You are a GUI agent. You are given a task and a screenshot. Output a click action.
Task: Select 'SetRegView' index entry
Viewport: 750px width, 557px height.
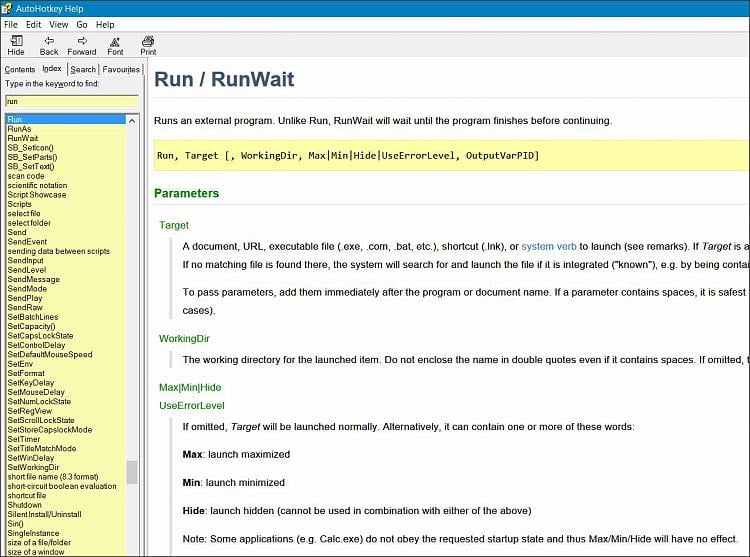(30, 411)
